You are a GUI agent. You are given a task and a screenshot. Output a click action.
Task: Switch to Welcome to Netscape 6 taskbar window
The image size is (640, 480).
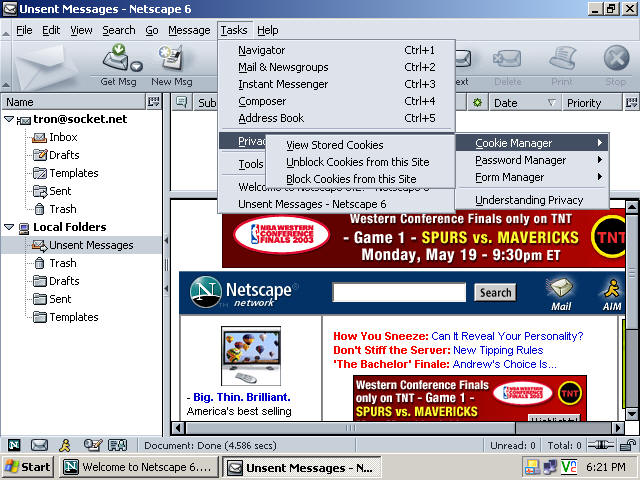pos(139,467)
